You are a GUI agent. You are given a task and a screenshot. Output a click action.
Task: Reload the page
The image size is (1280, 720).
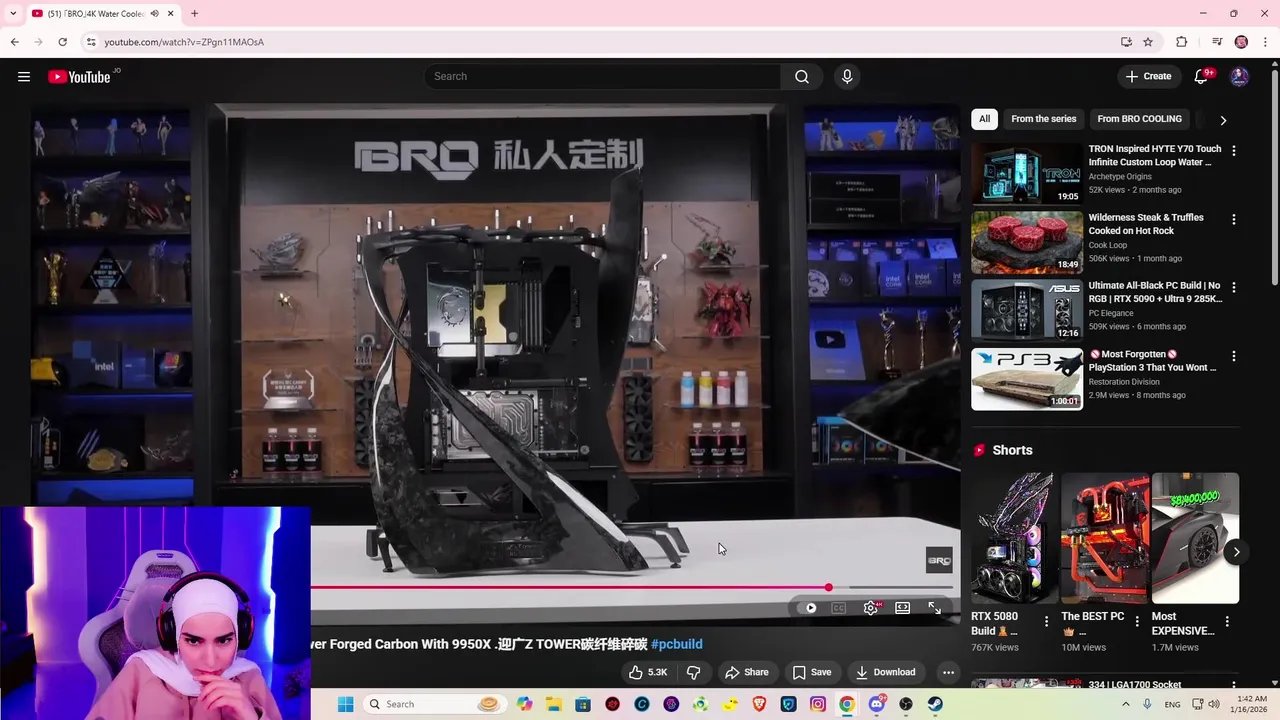(62, 42)
